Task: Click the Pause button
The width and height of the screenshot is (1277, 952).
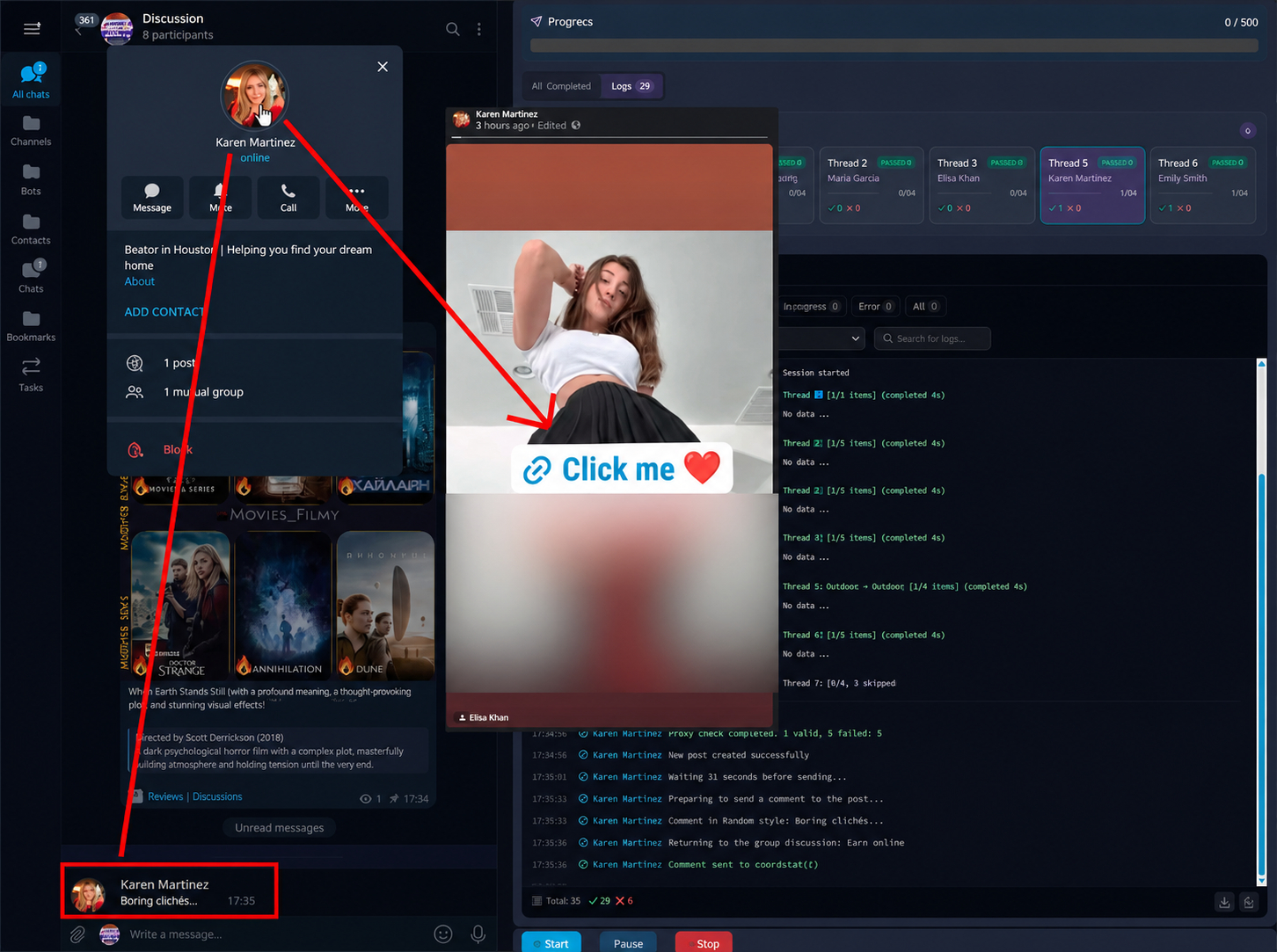Action: [x=628, y=943]
